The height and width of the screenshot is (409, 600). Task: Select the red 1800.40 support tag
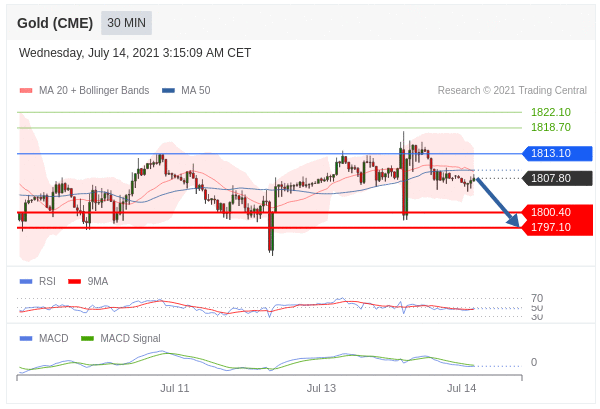click(x=557, y=212)
